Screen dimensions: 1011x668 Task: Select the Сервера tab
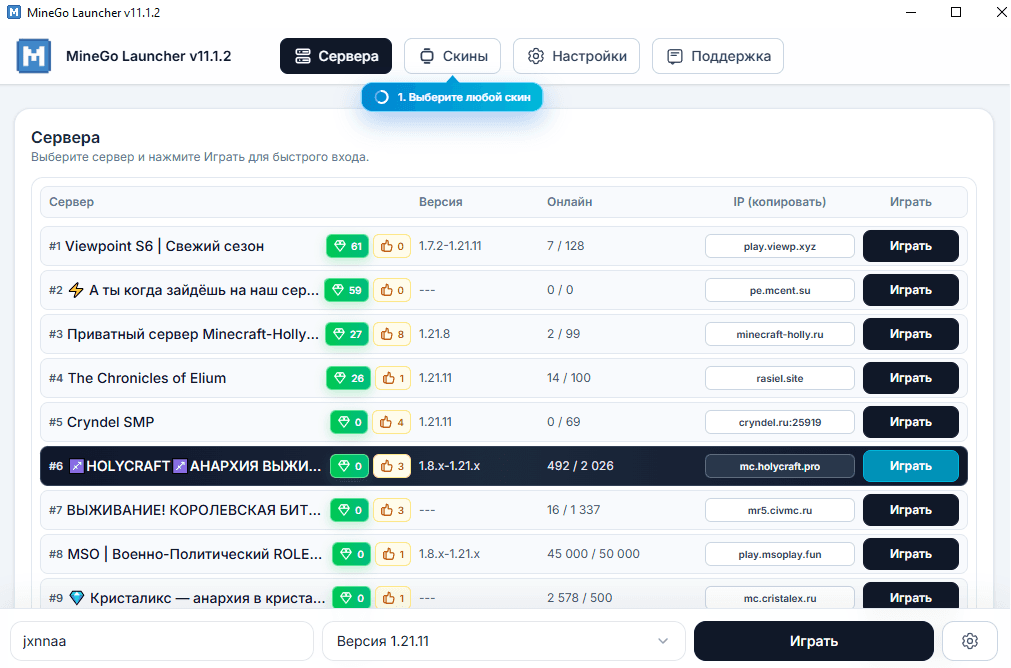(336, 56)
